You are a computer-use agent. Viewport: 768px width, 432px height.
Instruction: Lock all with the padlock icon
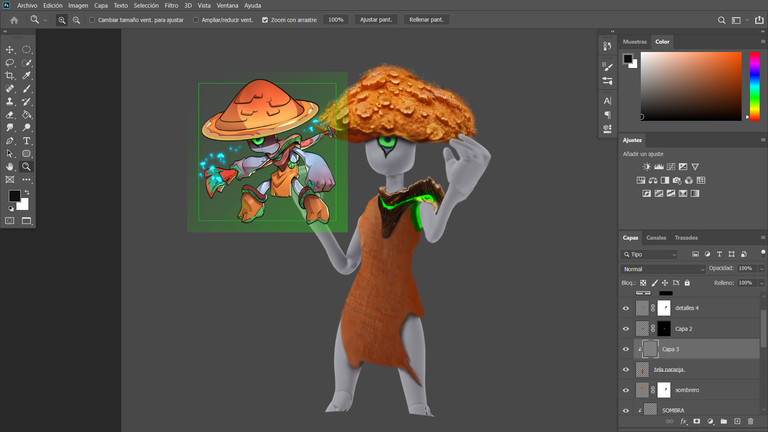click(687, 283)
